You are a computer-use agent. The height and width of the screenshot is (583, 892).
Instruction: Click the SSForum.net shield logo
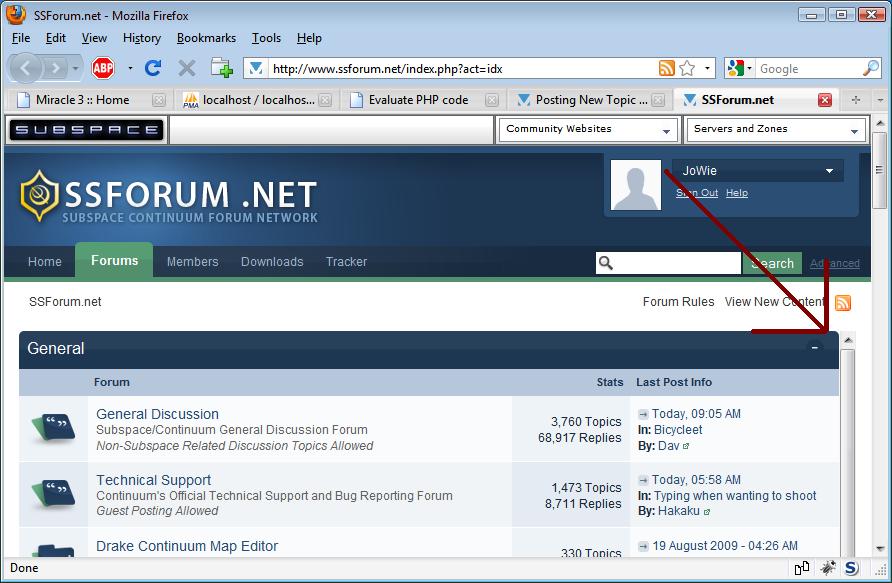coord(39,196)
